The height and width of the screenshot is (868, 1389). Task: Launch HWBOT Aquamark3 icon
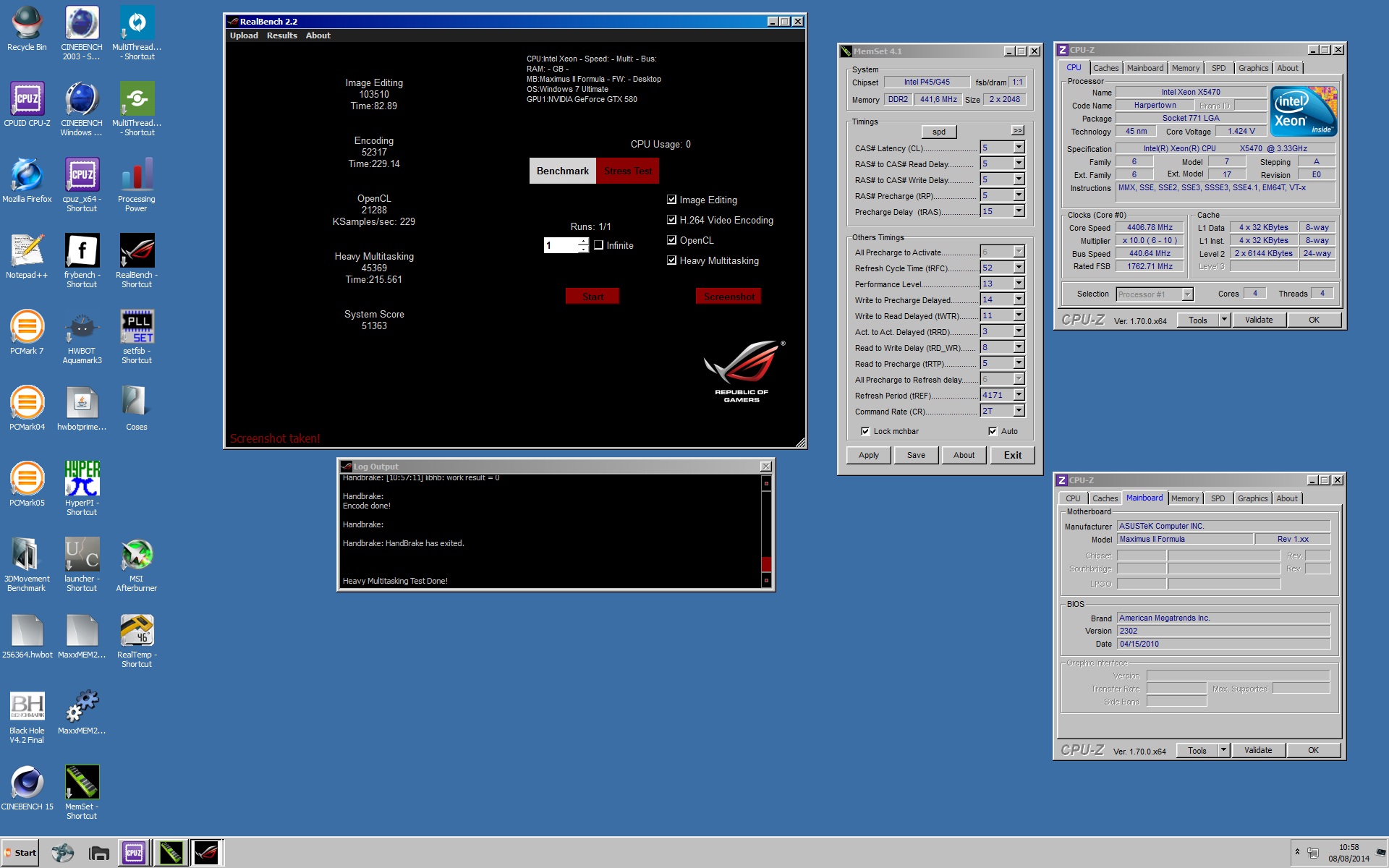(x=82, y=337)
